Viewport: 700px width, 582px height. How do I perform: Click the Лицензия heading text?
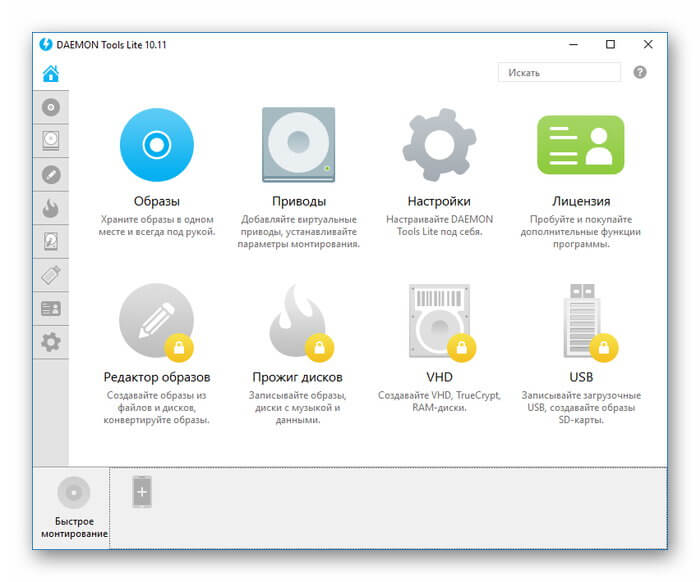coord(581,201)
